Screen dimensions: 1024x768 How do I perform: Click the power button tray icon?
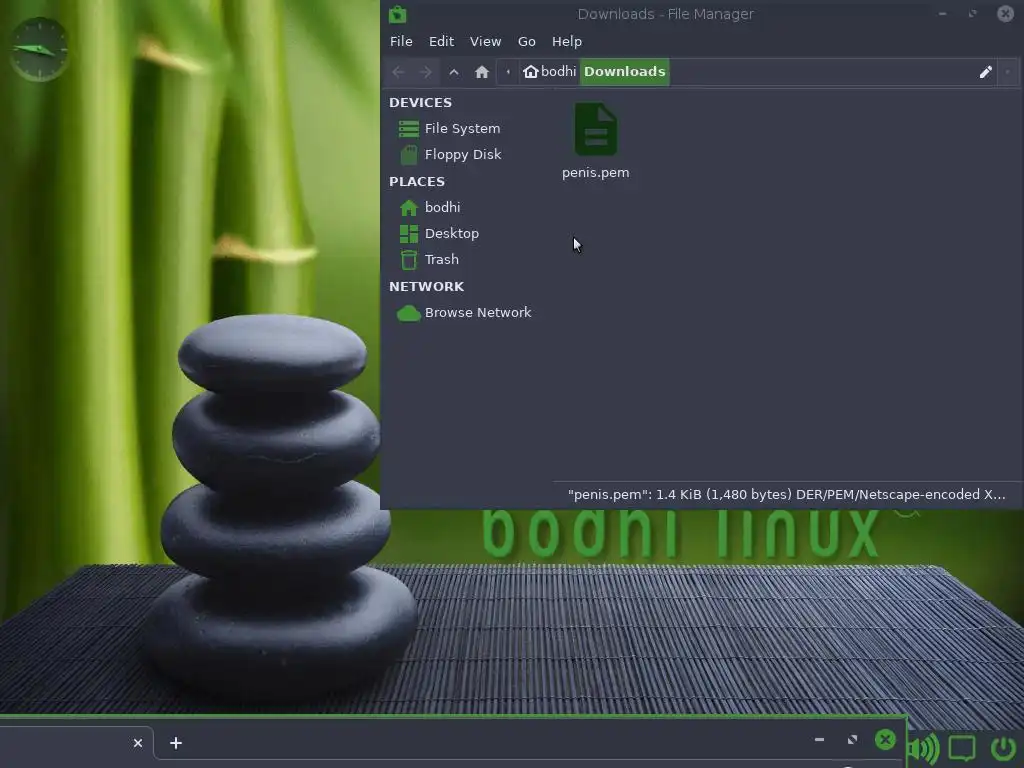1004,748
